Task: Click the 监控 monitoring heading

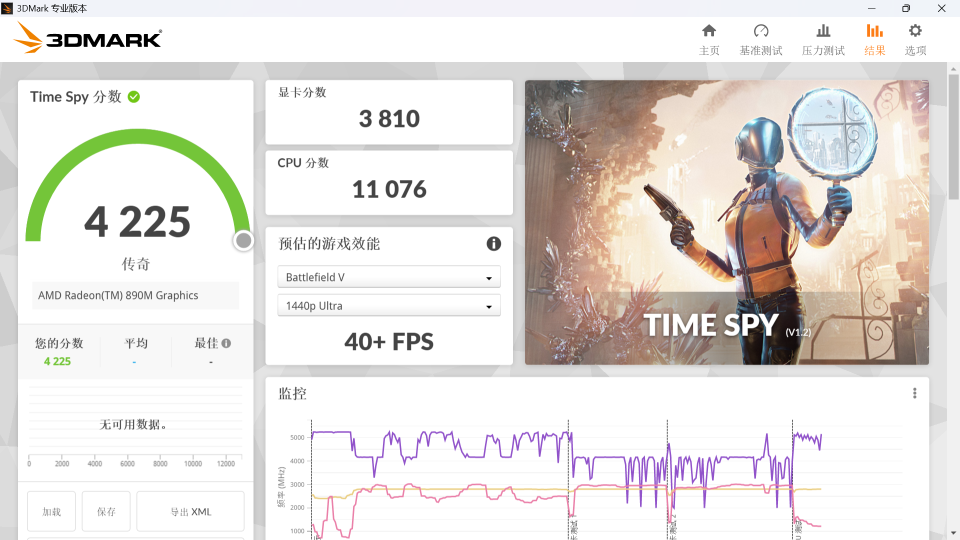Action: click(292, 393)
